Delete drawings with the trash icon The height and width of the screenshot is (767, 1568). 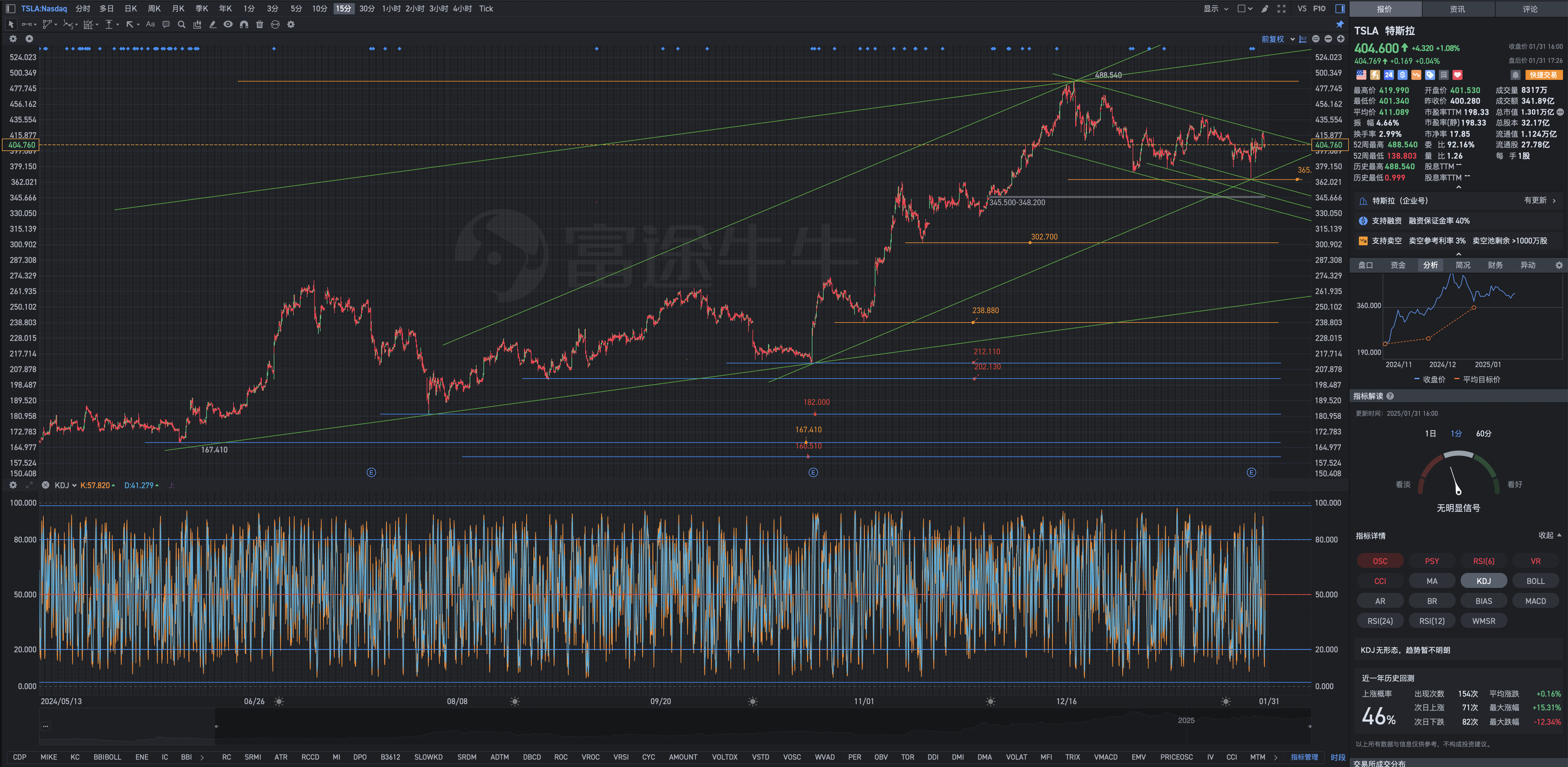(x=260, y=24)
